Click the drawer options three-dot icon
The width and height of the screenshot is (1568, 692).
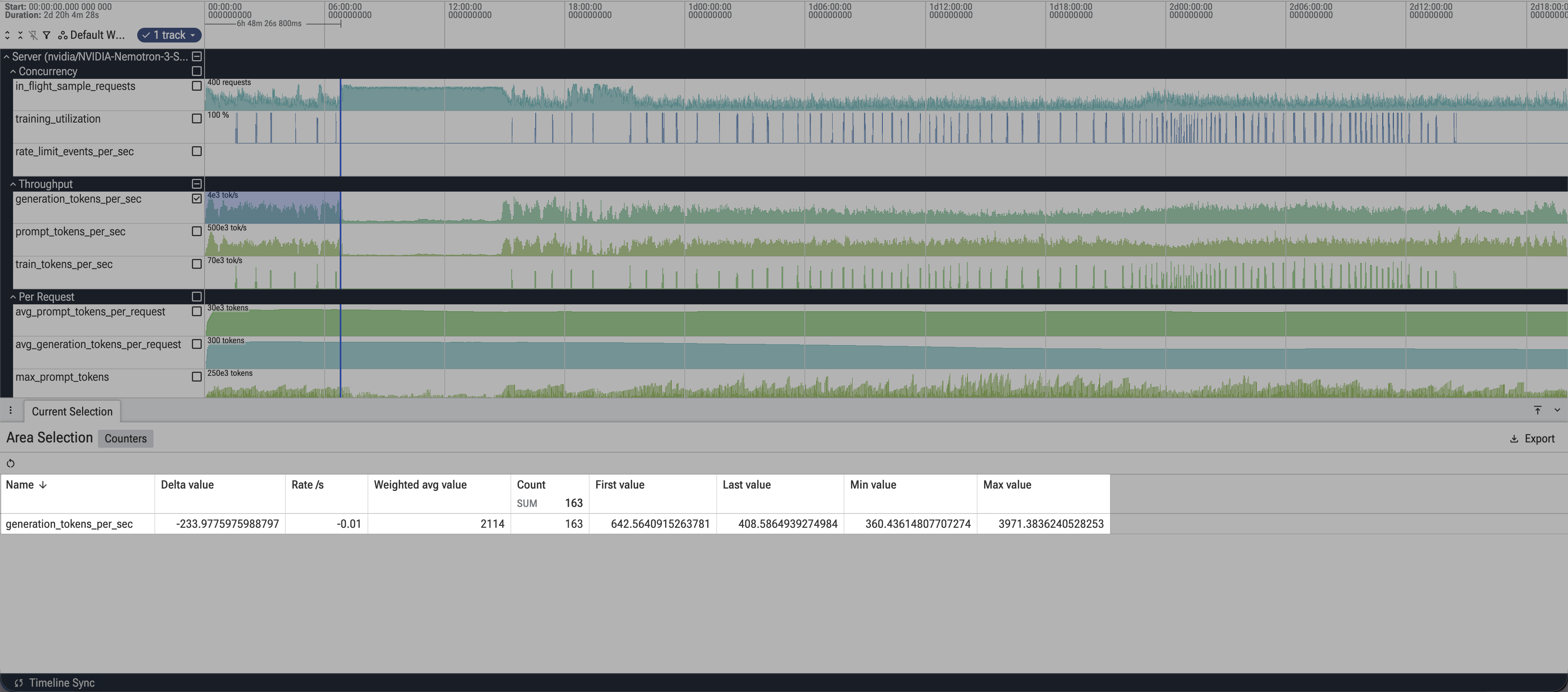pos(10,411)
